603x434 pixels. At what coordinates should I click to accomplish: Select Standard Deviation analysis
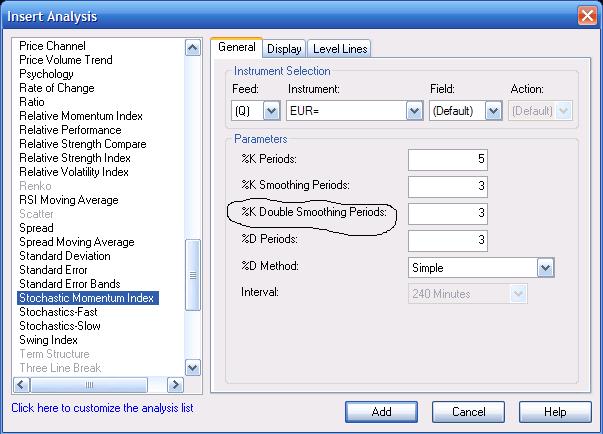(x=65, y=256)
